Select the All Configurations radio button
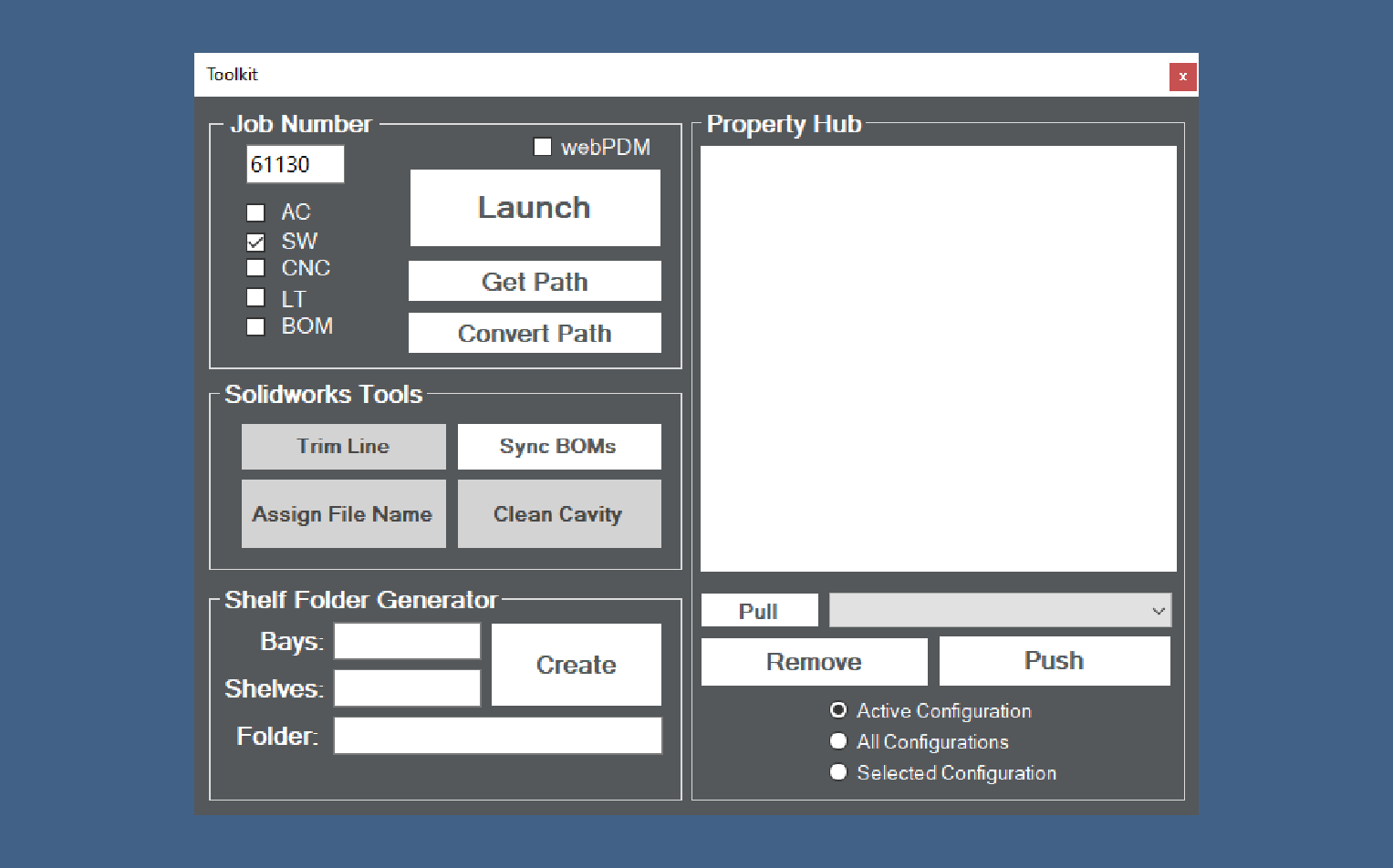 (x=838, y=741)
